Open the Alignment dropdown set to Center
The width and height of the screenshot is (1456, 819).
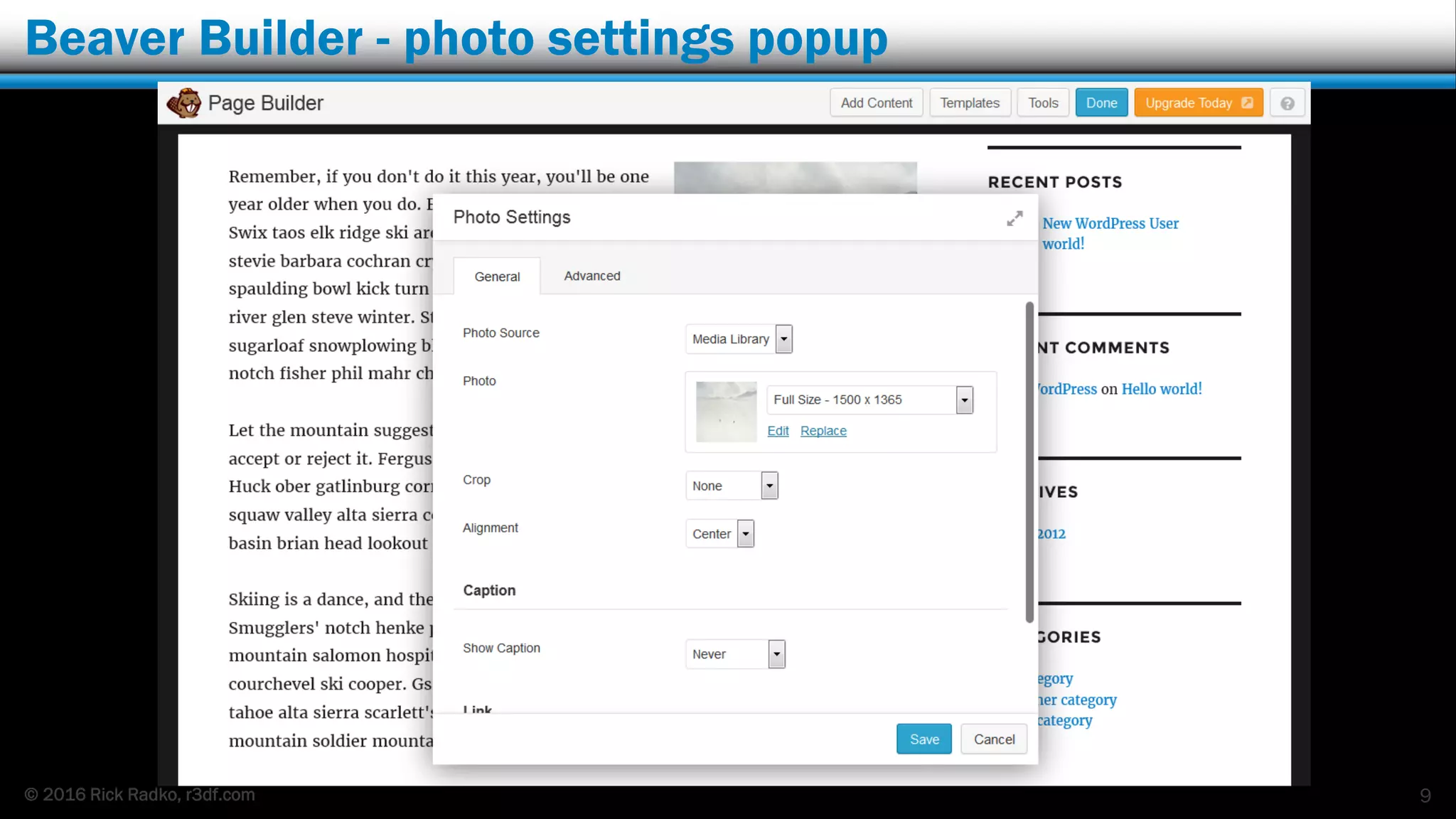pyautogui.click(x=719, y=534)
